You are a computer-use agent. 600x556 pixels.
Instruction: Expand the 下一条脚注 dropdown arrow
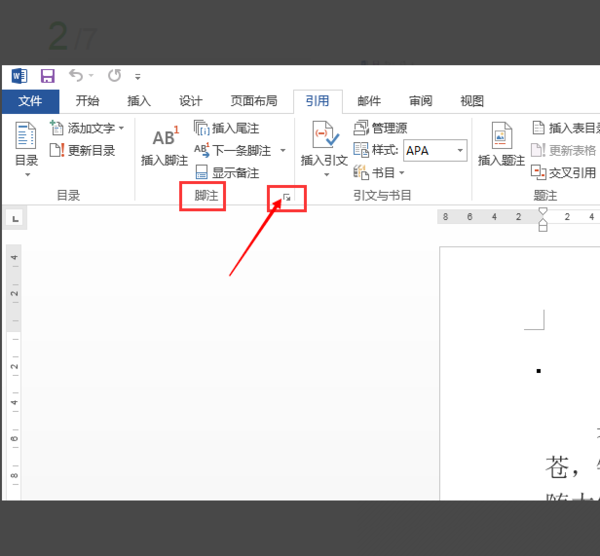(x=283, y=150)
